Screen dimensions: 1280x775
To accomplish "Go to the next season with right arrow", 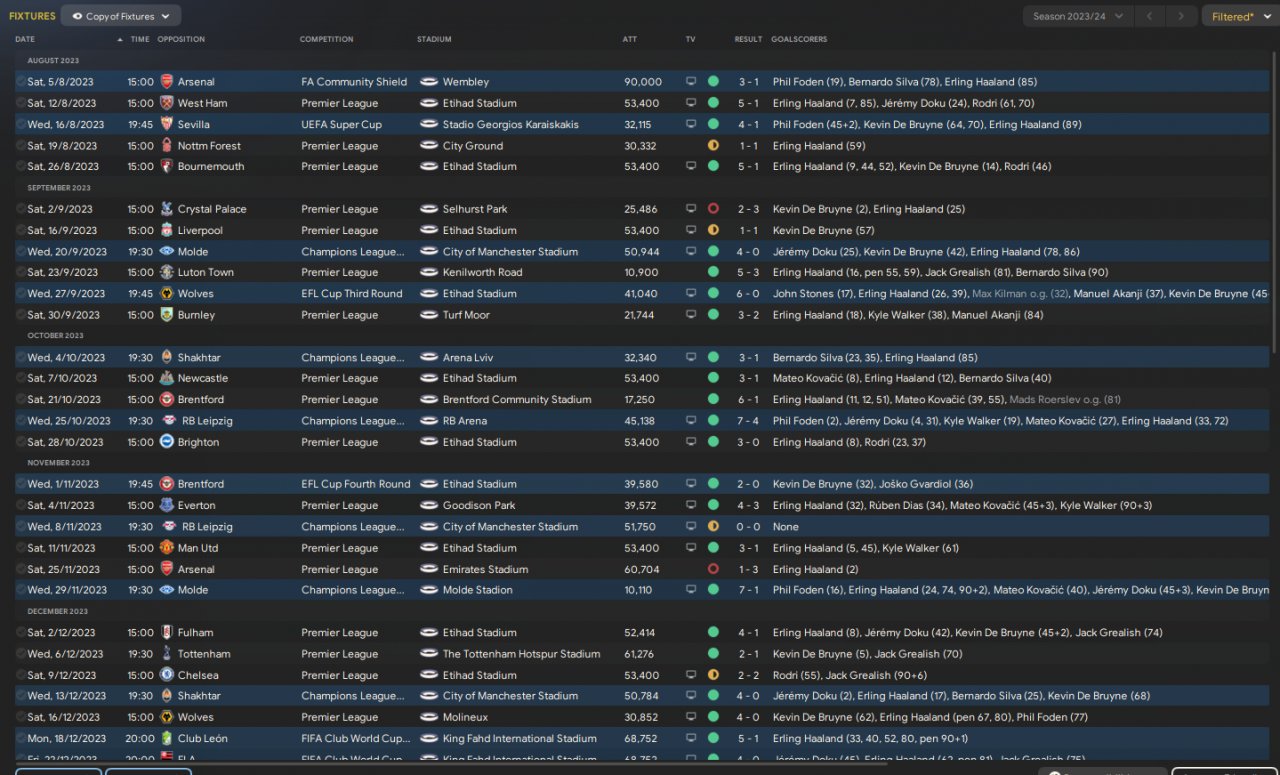I will [x=1182, y=16].
